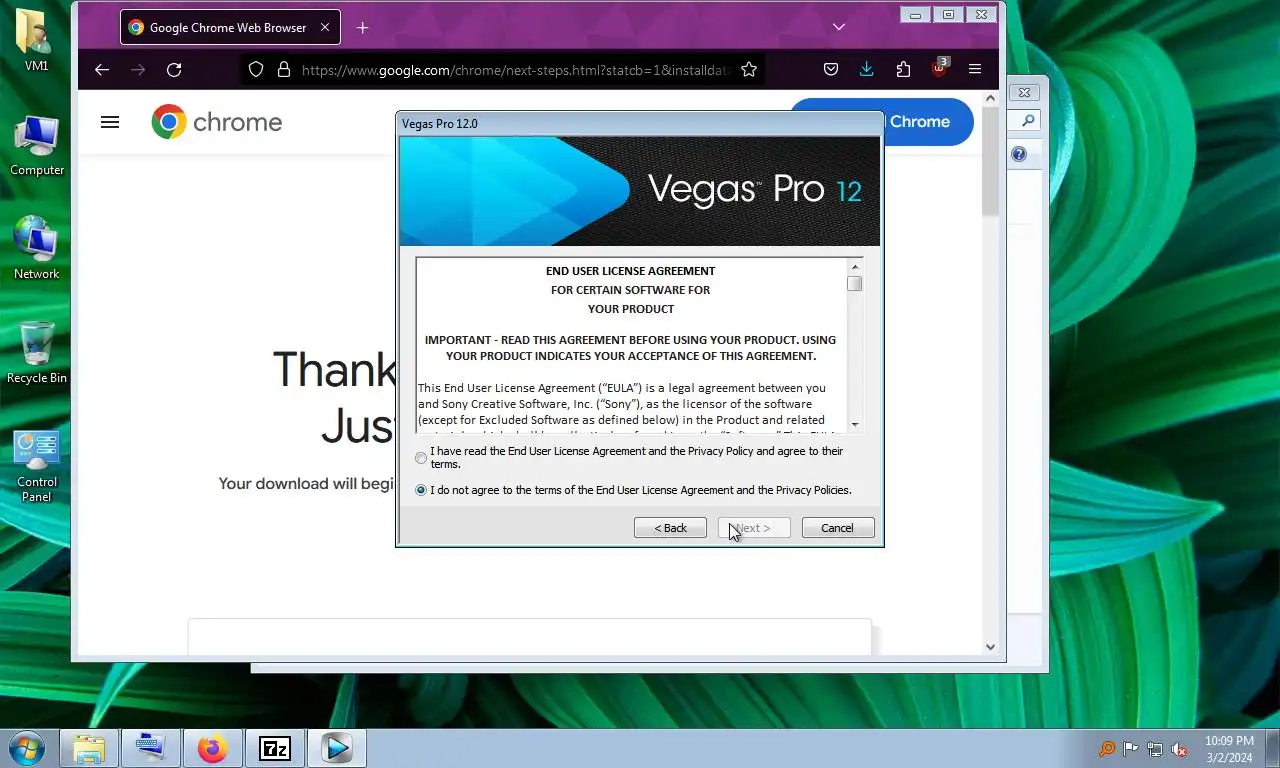Image resolution: width=1280 pixels, height=768 pixels.
Task: Open the Pocket save icon
Action: [831, 69]
